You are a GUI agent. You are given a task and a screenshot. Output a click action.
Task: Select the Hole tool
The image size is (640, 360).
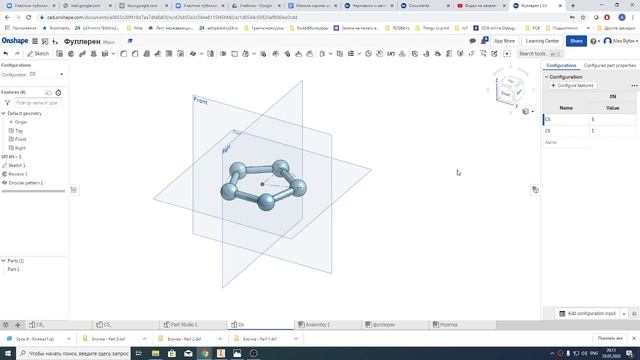click(x=180, y=53)
